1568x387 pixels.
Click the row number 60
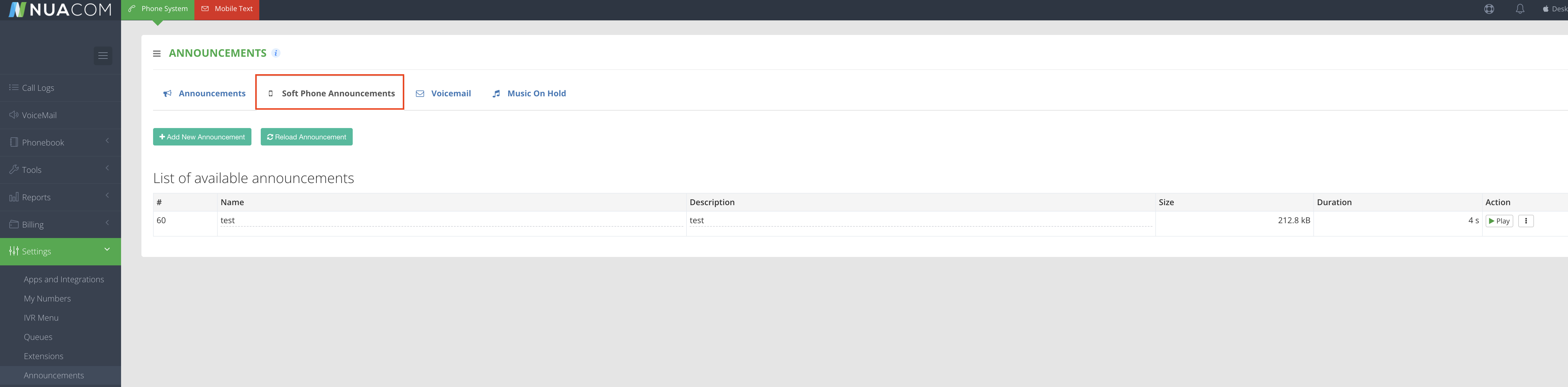coord(161,220)
